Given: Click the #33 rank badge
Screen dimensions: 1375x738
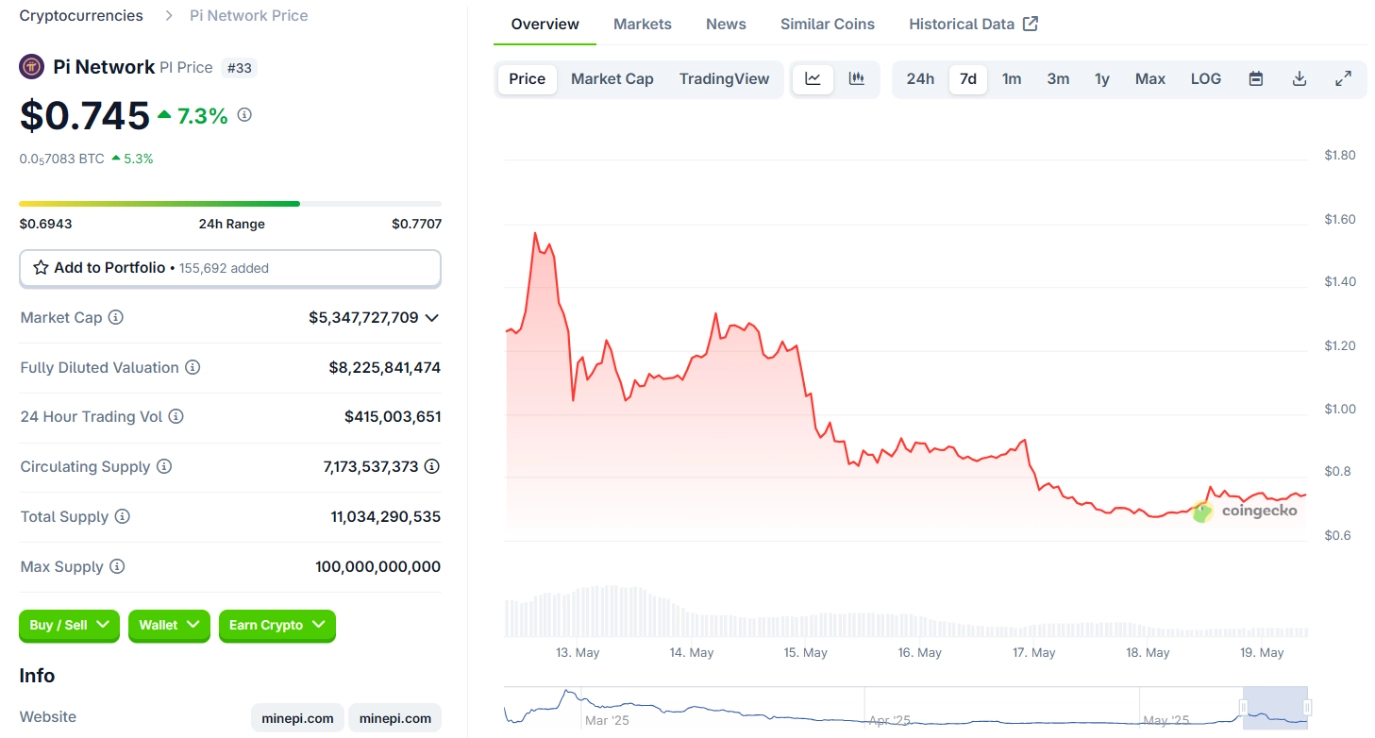Looking at the screenshot, I should point(239,68).
